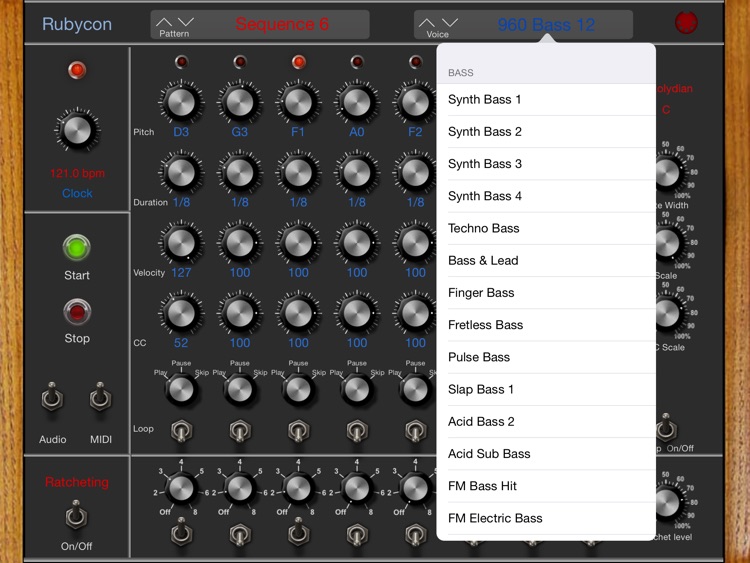Click the red clock LED above tempo knob

click(x=77, y=70)
